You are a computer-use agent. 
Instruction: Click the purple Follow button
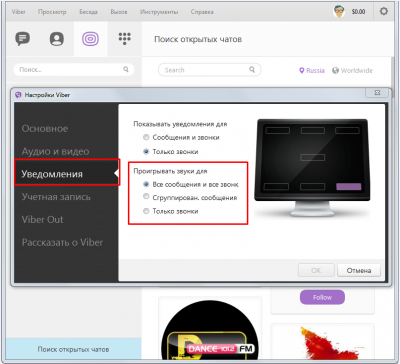[x=322, y=297]
